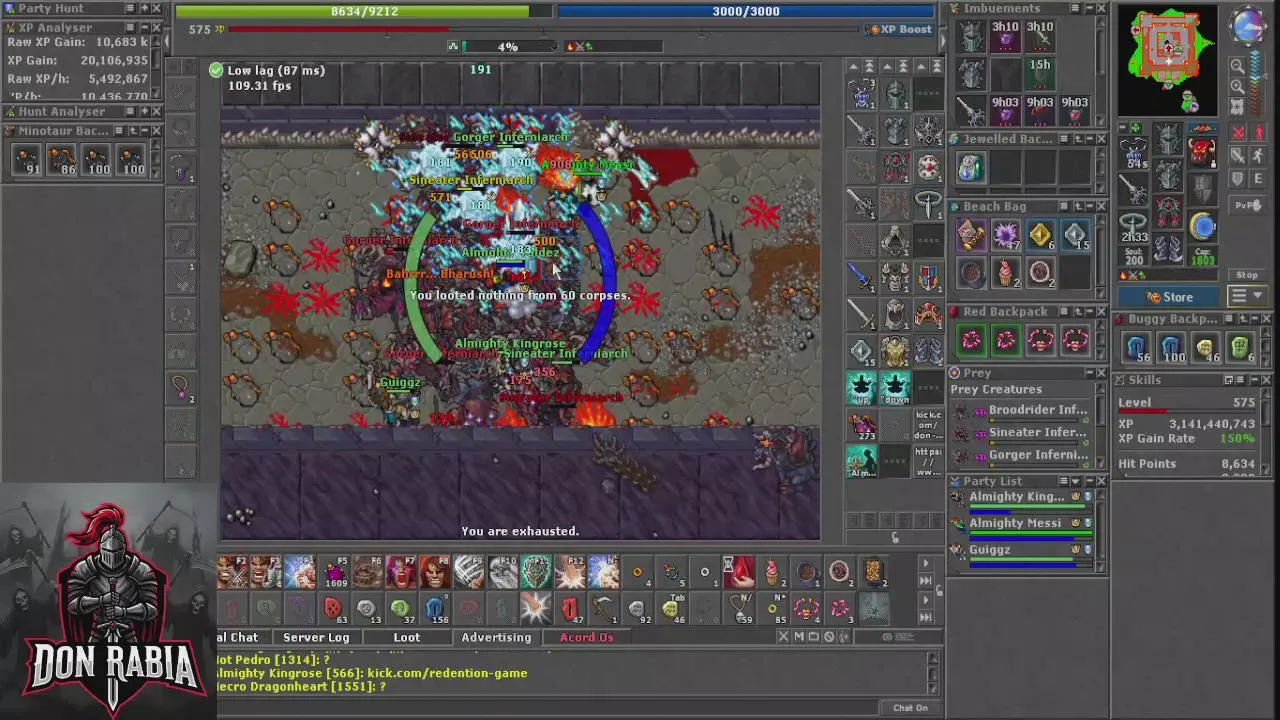Click the XP Boost button
This screenshot has height=720, width=1280.
pyautogui.click(x=899, y=29)
